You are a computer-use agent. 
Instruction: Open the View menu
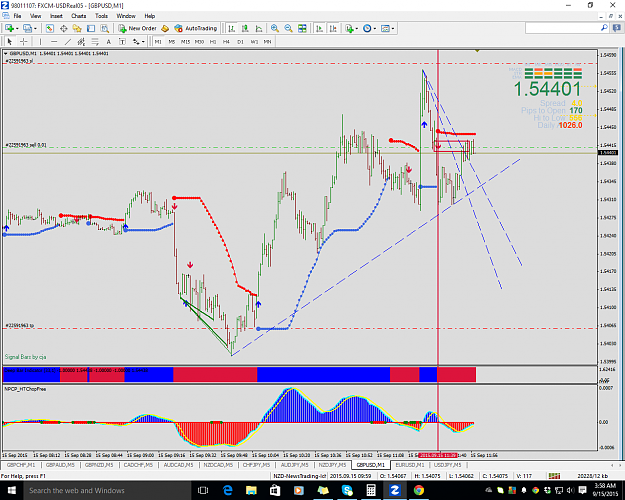(x=35, y=16)
